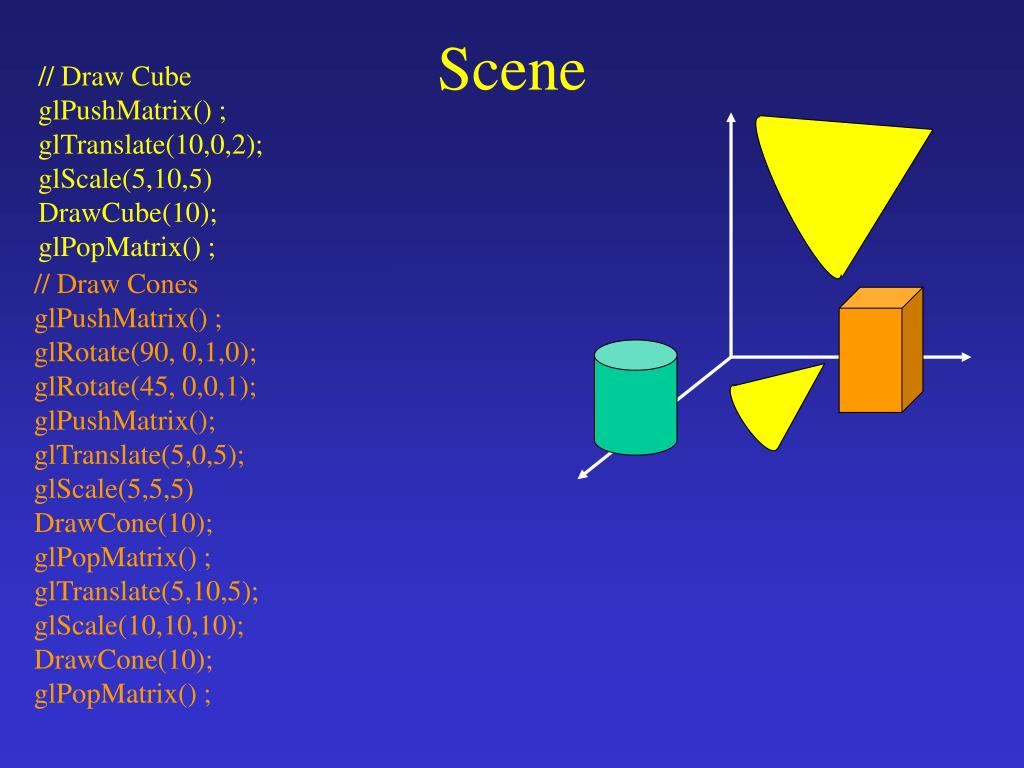
Task: Click the glTranslate(10,0,2); line
Action: (150, 145)
